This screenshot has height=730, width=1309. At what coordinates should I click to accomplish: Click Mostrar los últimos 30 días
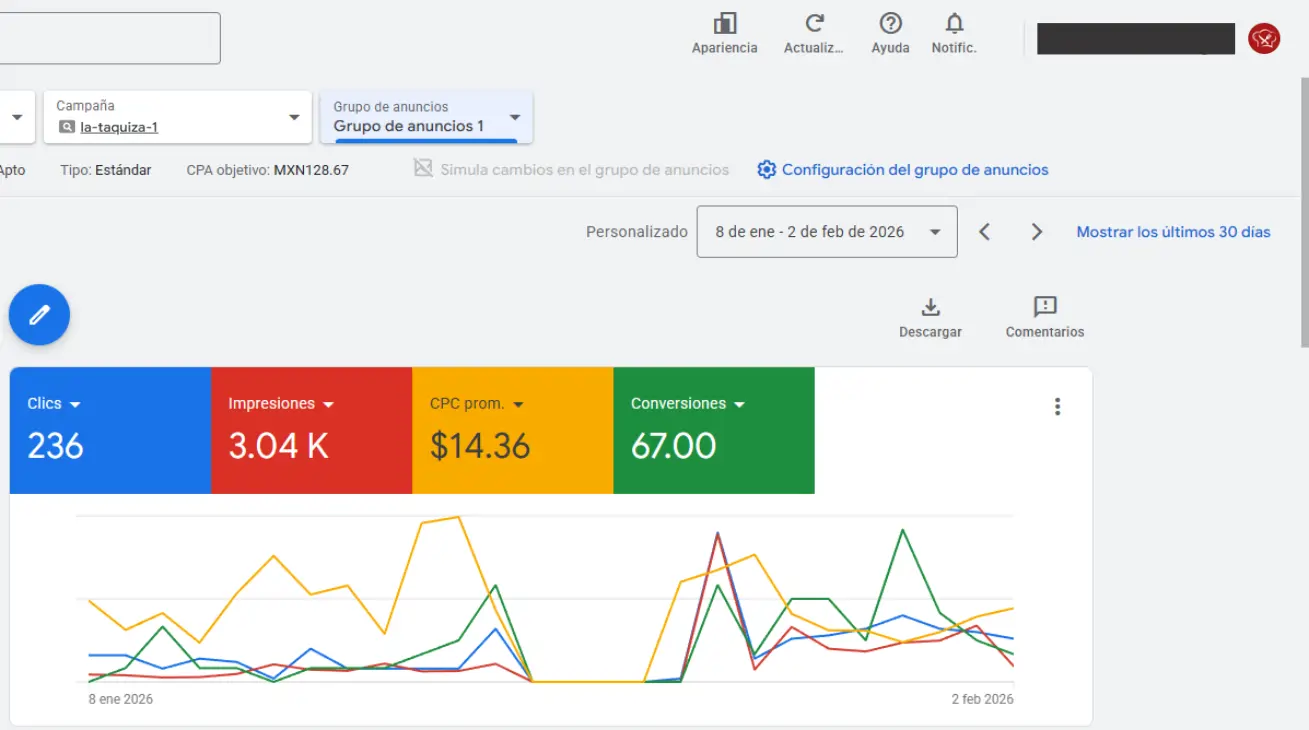[x=1173, y=232]
